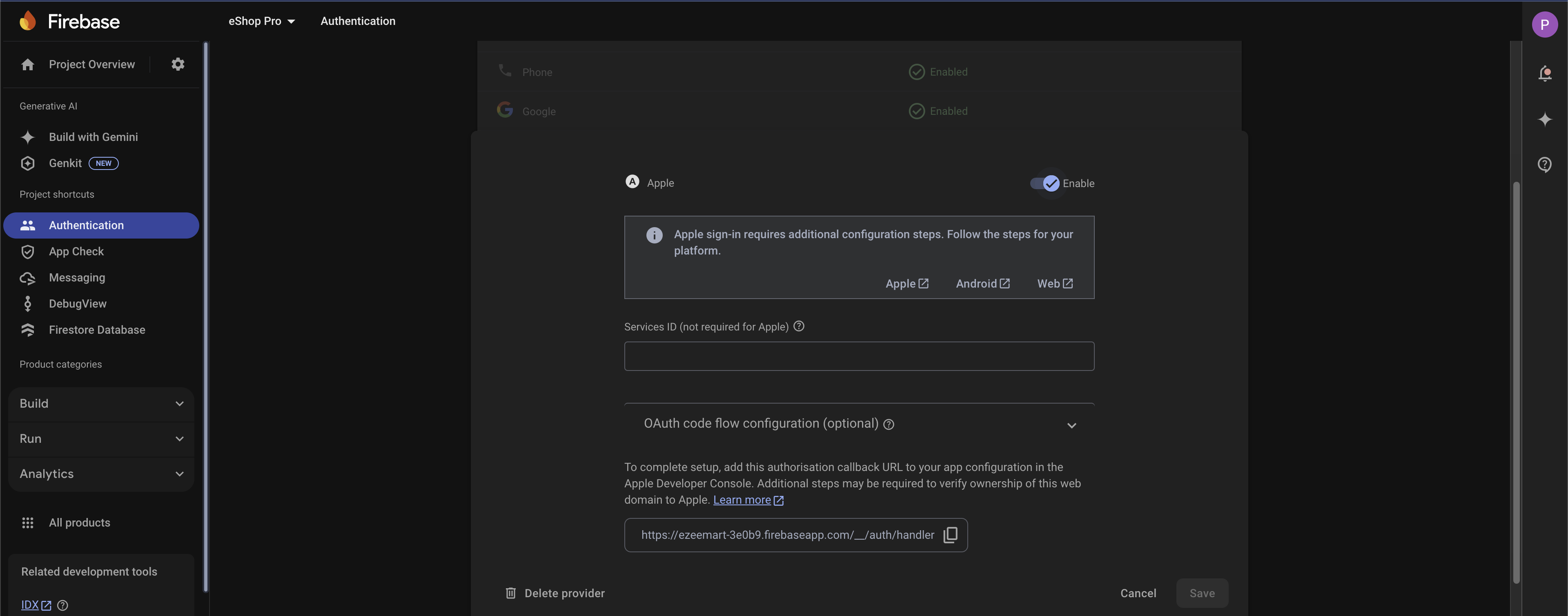This screenshot has height=616, width=1568.
Task: Click OAuth code flow help icon
Action: pyautogui.click(x=889, y=424)
